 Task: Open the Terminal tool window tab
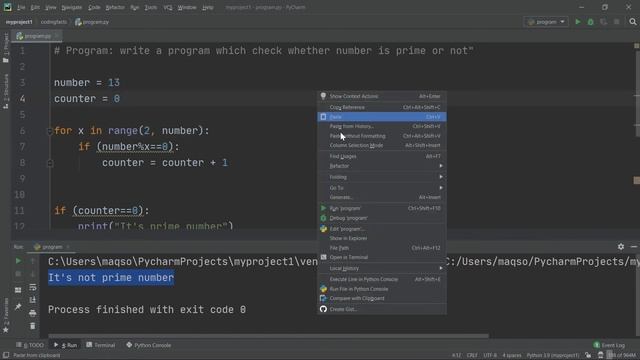click(101, 345)
